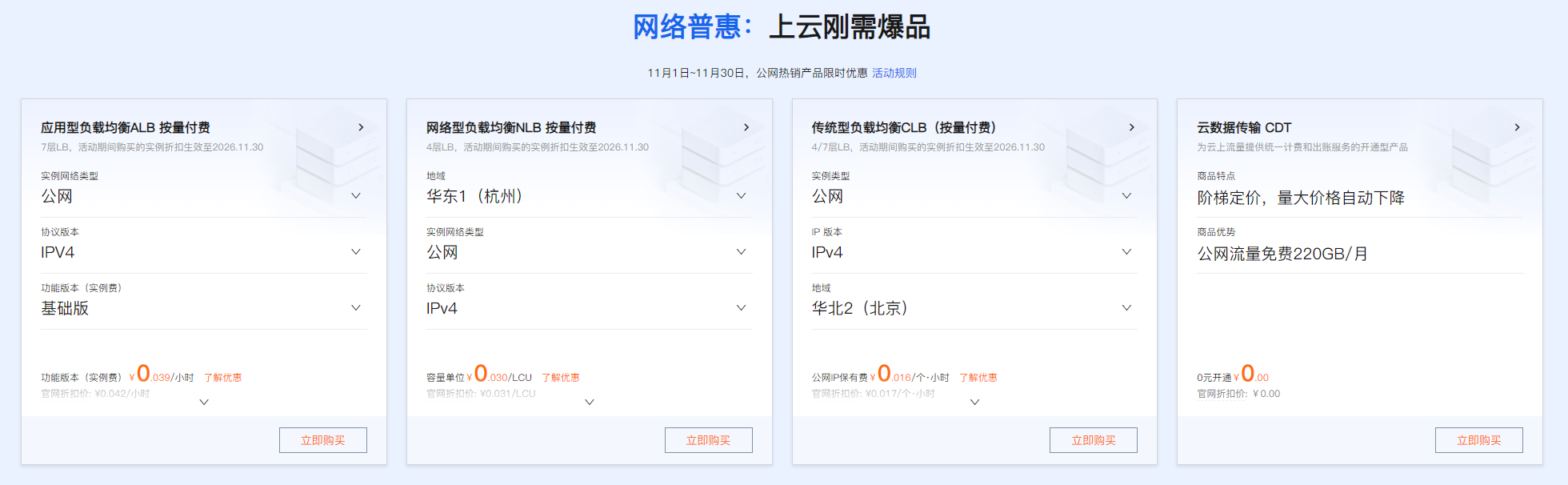Open 了解优惠 link on NLB card
1568x485 pixels.
pos(560,378)
